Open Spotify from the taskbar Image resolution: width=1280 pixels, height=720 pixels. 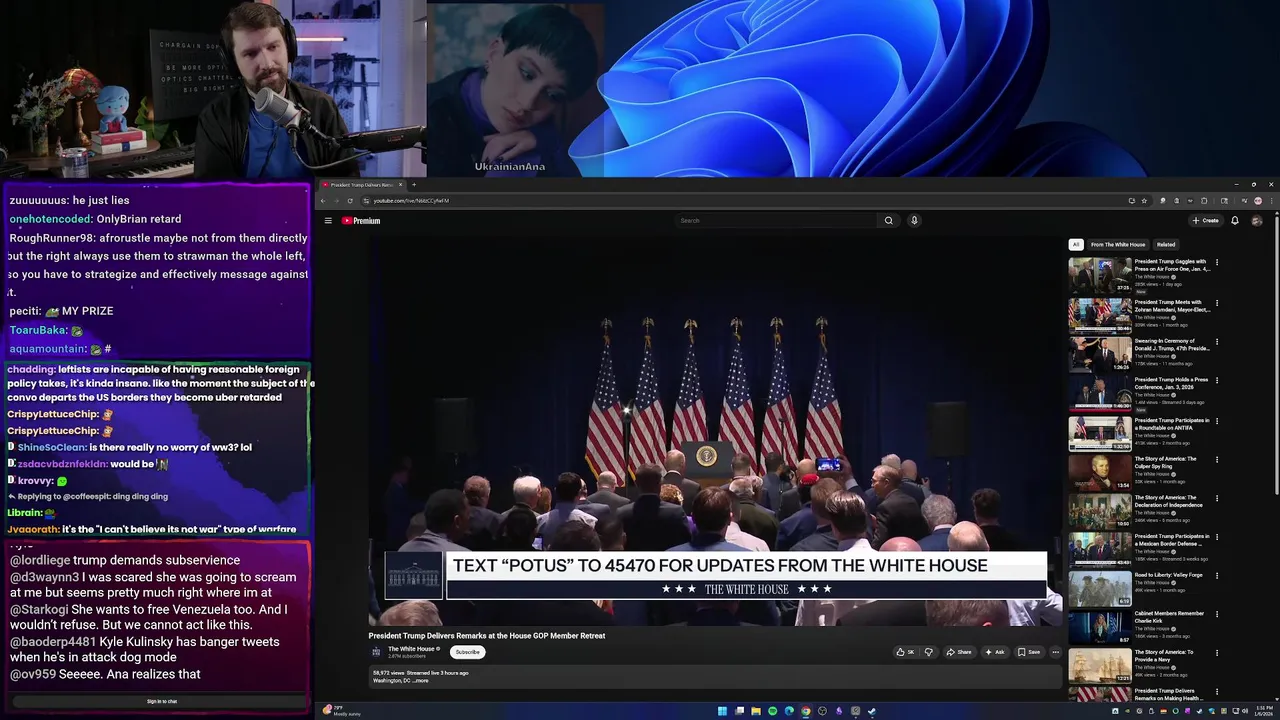772,711
